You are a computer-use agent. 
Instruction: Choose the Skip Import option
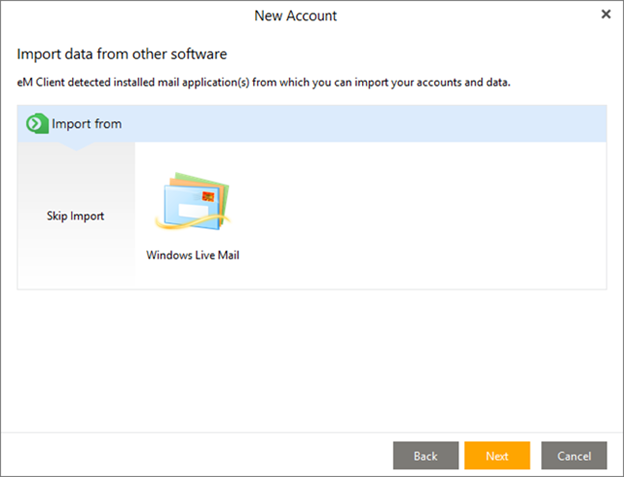[76, 216]
